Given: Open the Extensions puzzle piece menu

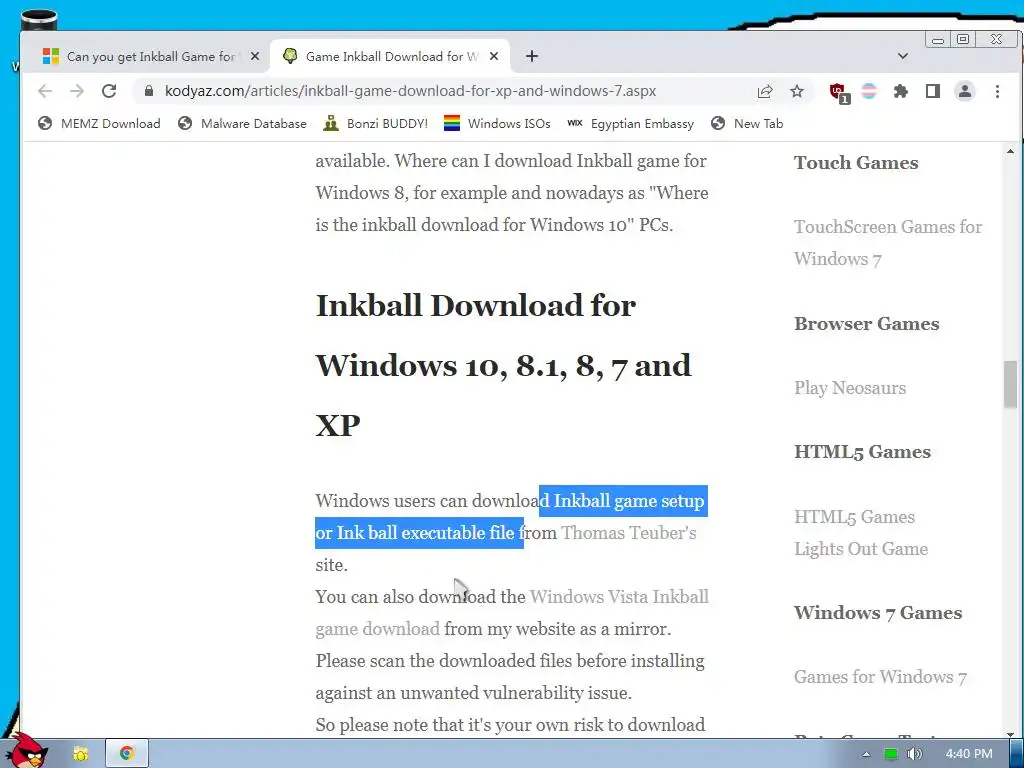Looking at the screenshot, I should [x=901, y=91].
